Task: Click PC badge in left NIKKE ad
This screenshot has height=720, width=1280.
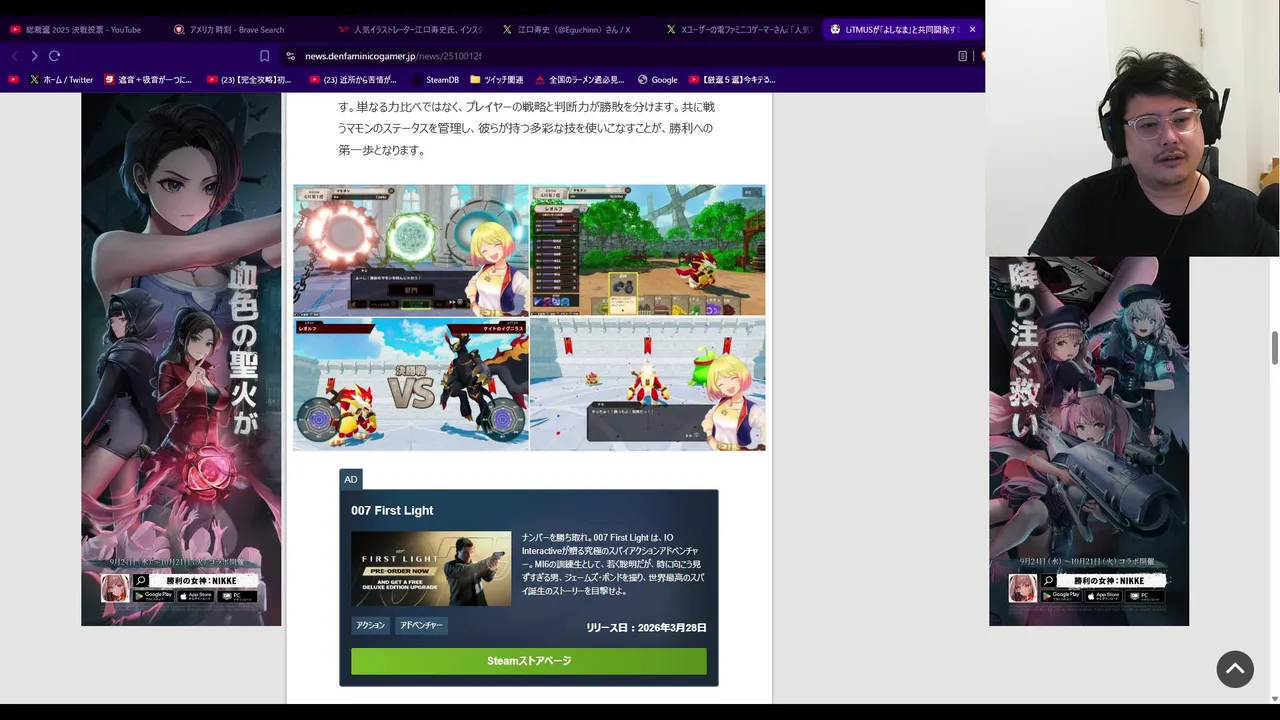Action: tap(237, 596)
